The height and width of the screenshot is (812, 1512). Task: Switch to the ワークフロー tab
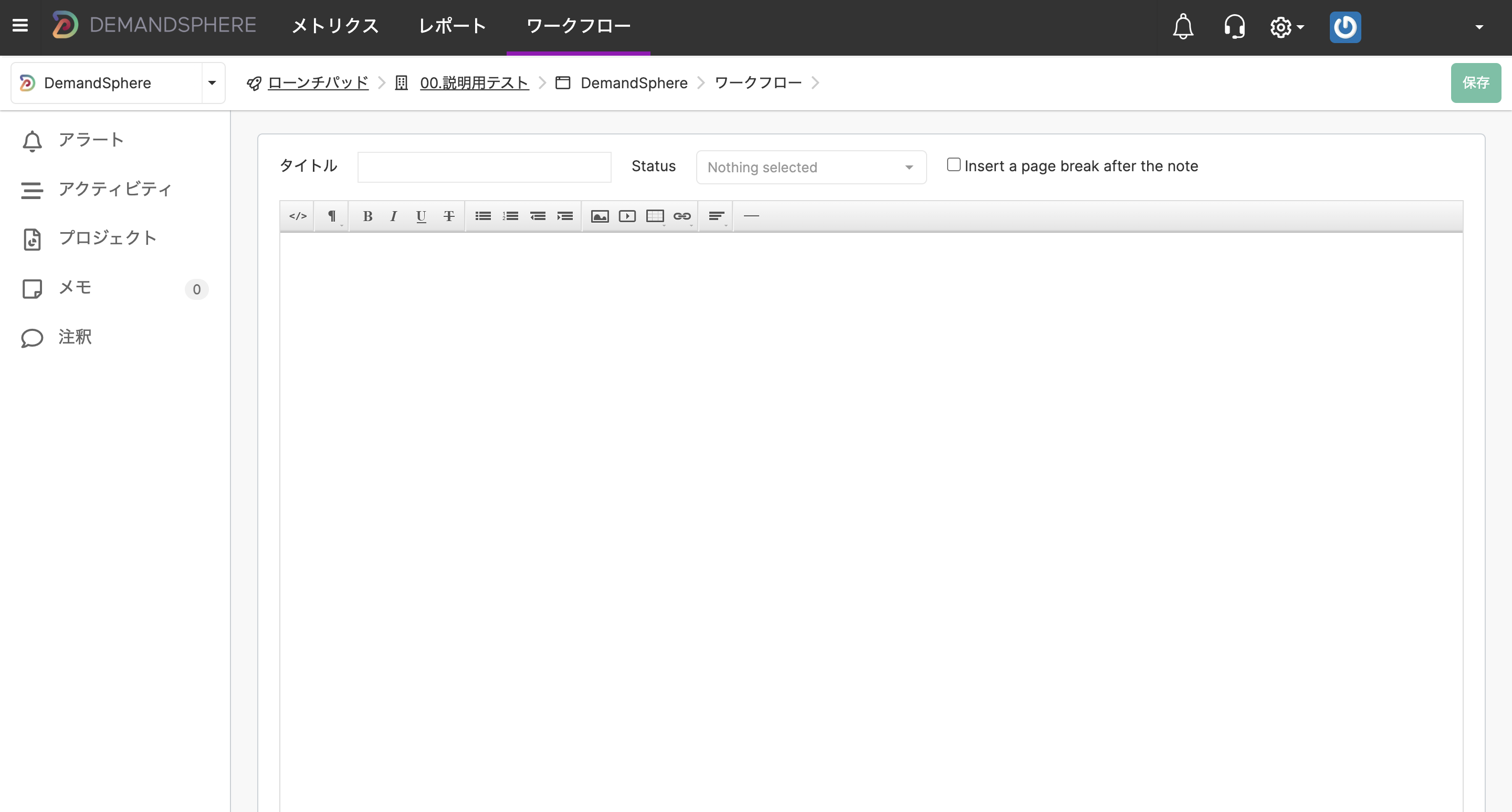(578, 26)
